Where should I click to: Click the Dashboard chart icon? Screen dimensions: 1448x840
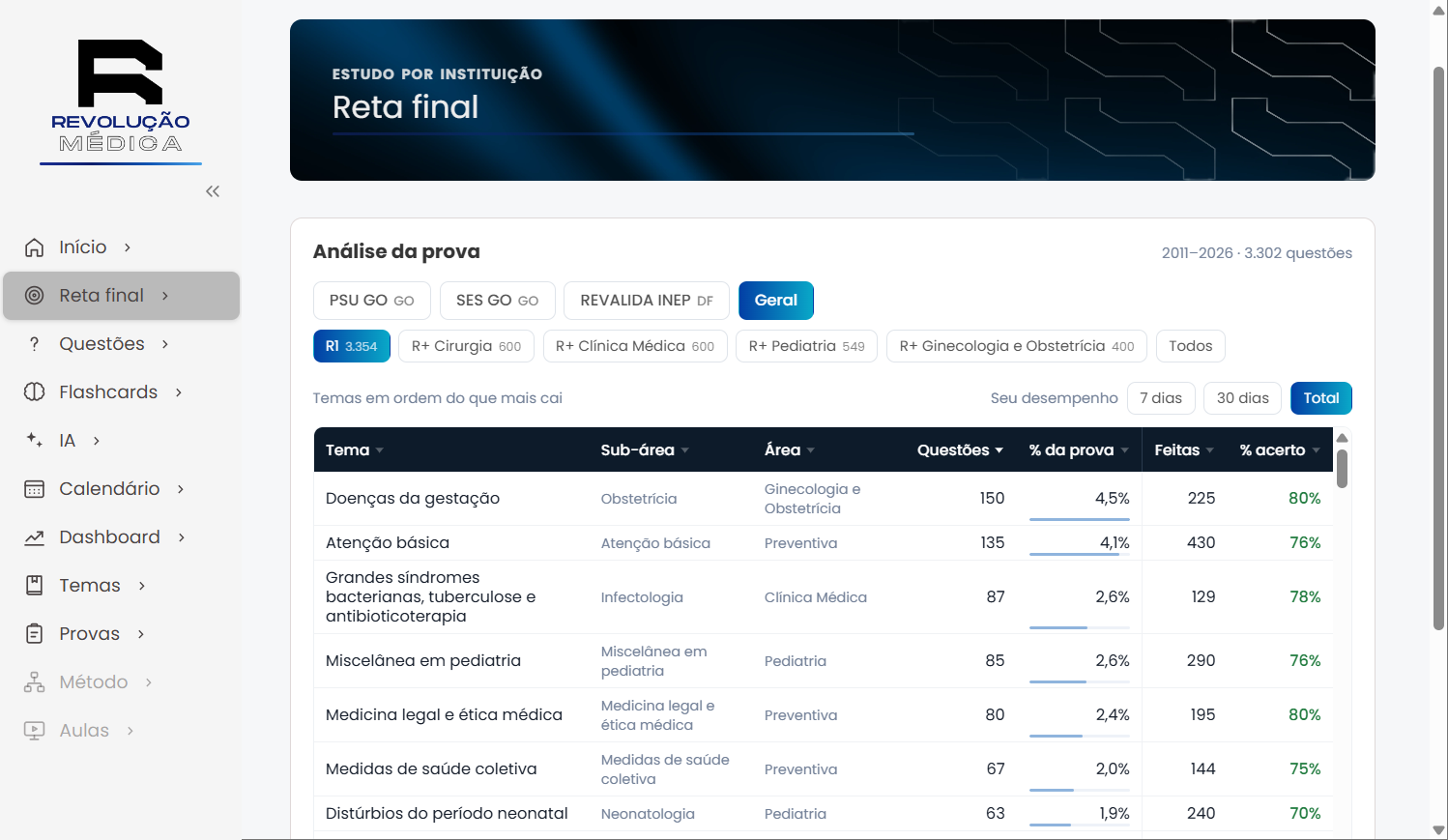(x=34, y=537)
